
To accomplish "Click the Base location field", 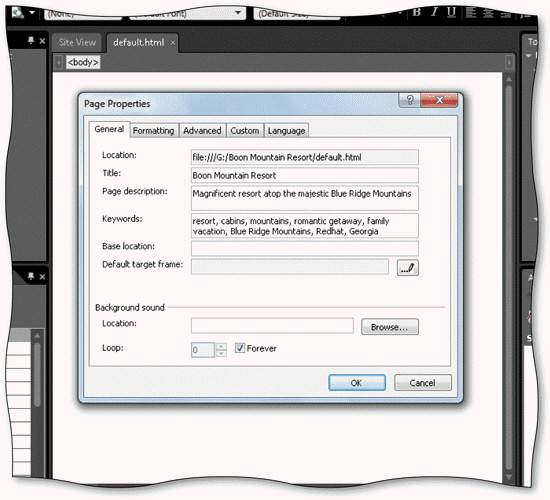I will click(304, 248).
